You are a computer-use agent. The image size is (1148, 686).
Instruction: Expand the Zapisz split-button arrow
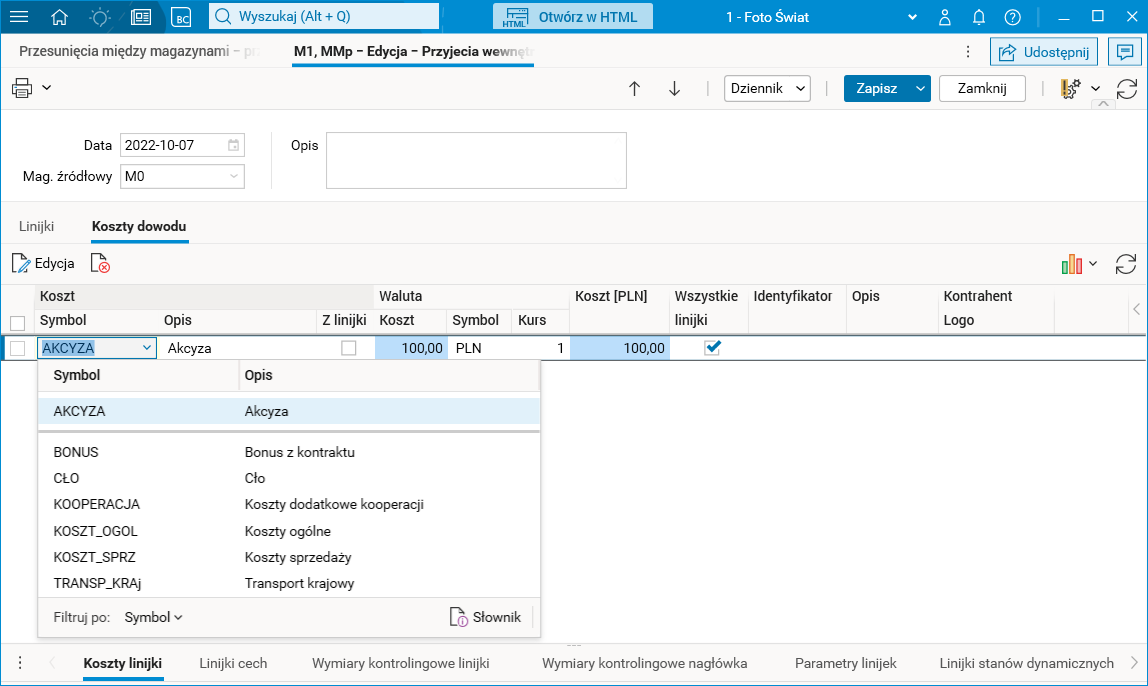pyautogui.click(x=920, y=89)
